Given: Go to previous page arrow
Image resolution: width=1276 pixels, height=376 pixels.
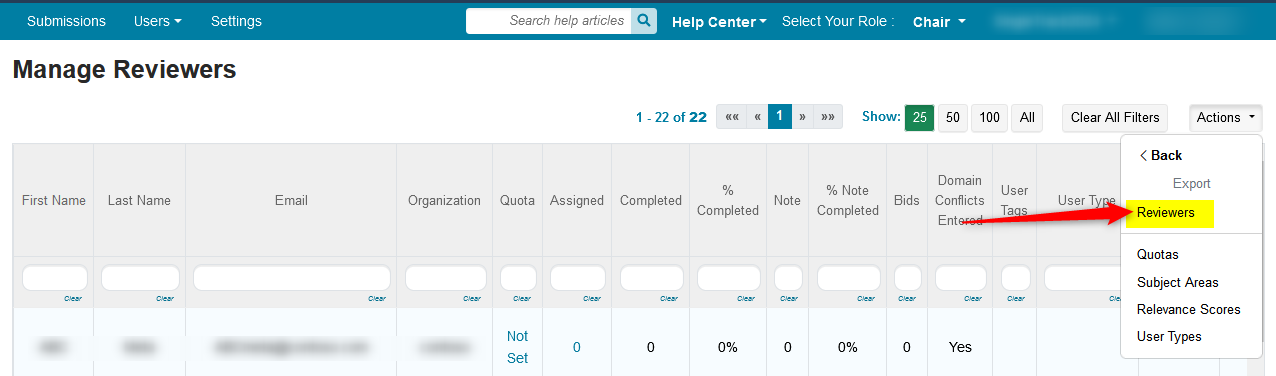Looking at the screenshot, I should (x=757, y=117).
